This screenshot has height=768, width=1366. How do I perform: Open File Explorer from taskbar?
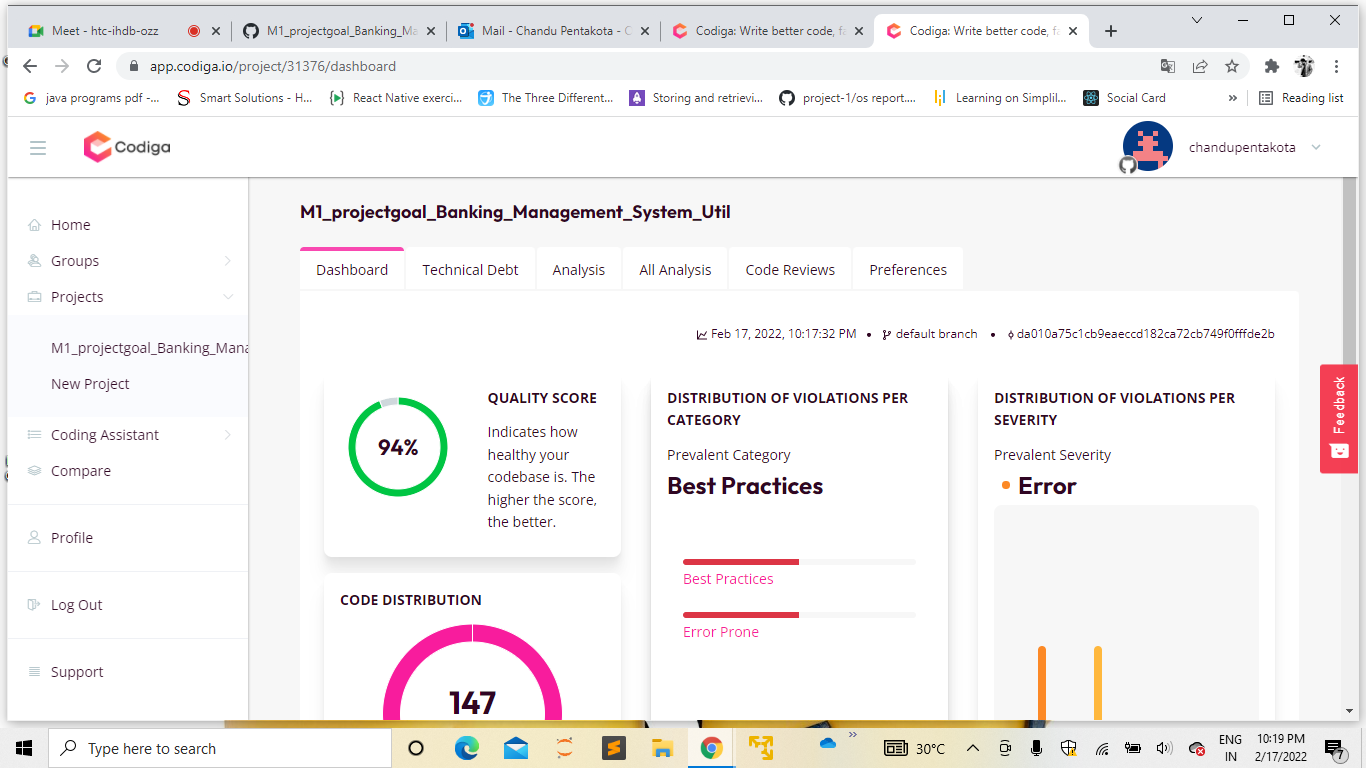[x=662, y=748]
